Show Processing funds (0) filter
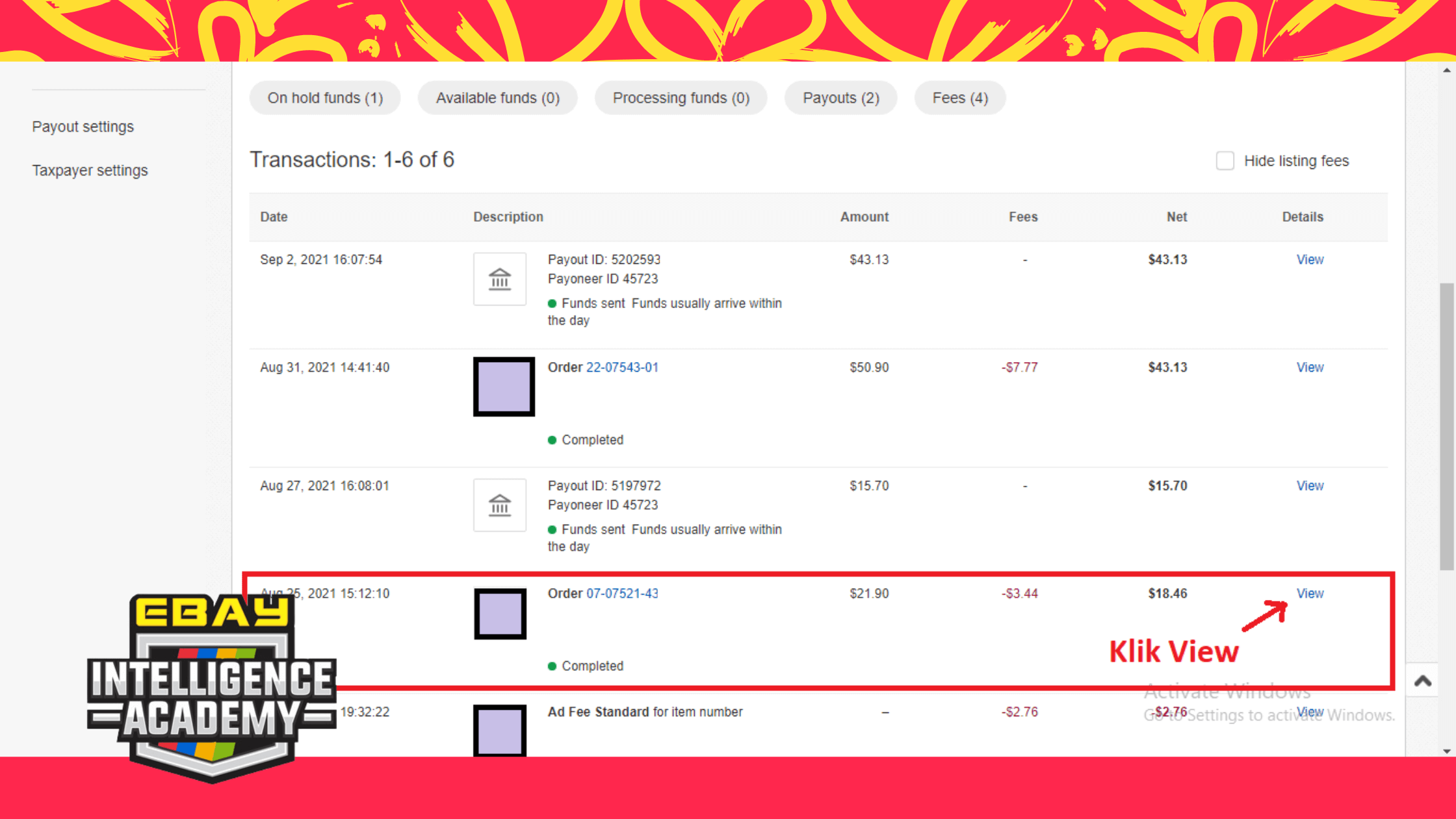1456x819 pixels. 681,98
